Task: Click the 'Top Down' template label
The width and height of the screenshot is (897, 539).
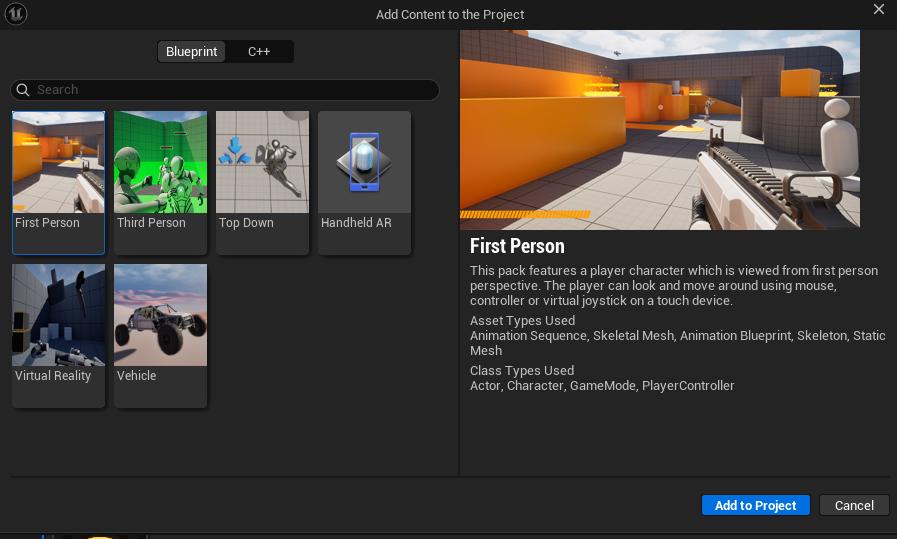Action: [x=246, y=223]
